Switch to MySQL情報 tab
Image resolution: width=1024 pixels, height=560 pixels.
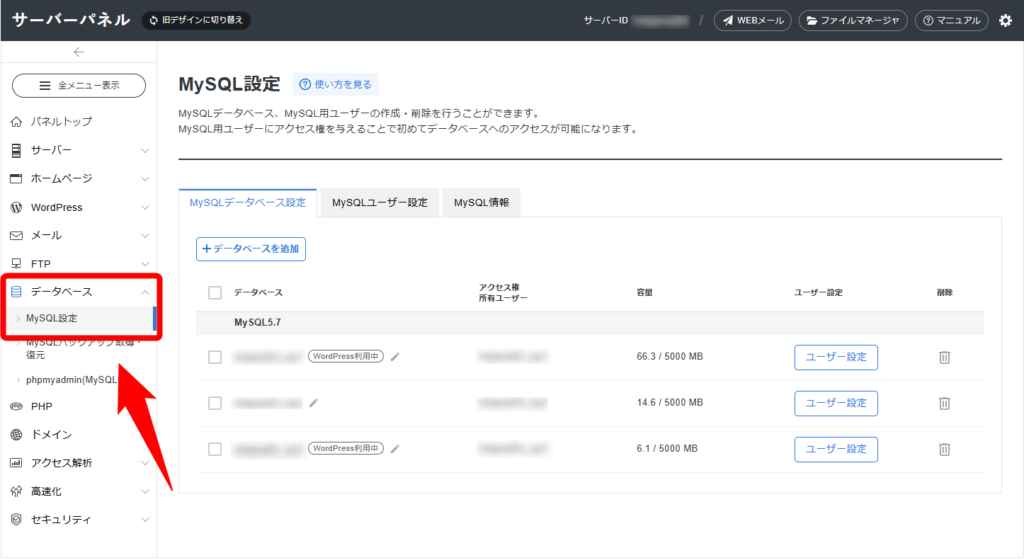click(481, 203)
